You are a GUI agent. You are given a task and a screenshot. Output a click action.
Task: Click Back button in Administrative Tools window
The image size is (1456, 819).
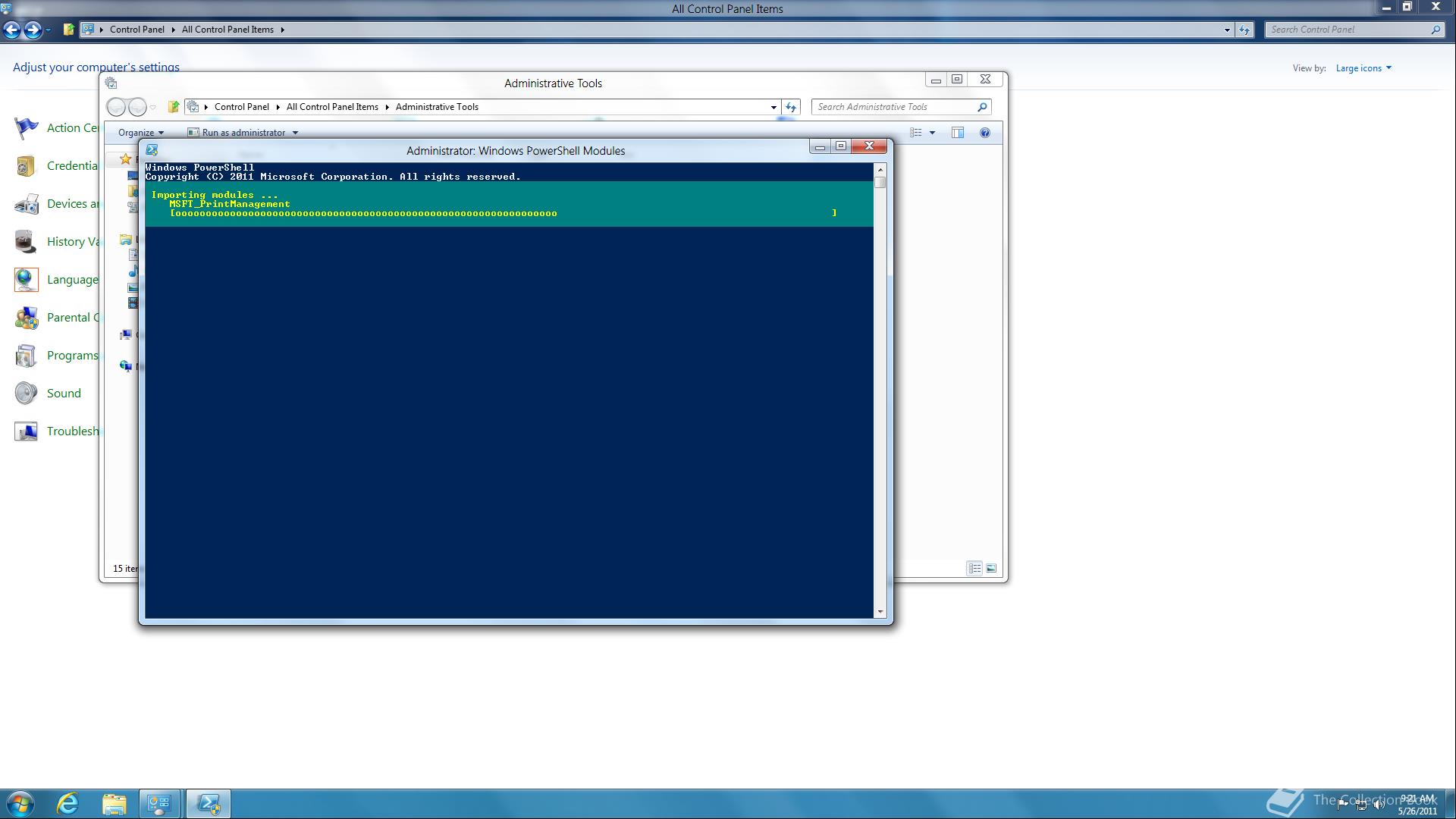tap(116, 107)
